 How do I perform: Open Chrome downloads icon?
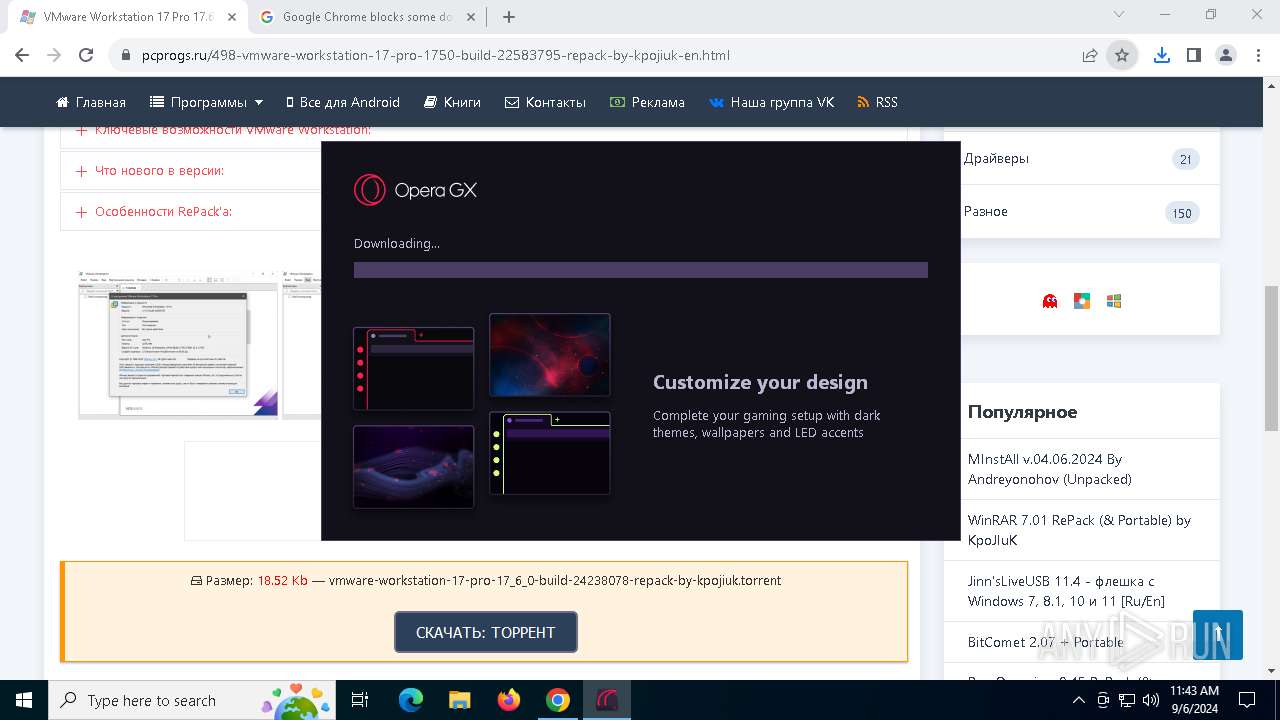click(1162, 55)
